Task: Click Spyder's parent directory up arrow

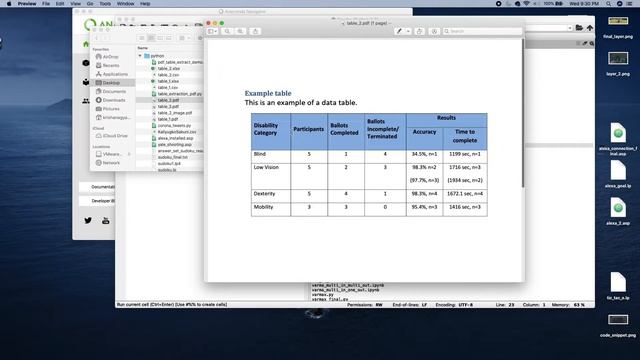Action: click(590, 28)
